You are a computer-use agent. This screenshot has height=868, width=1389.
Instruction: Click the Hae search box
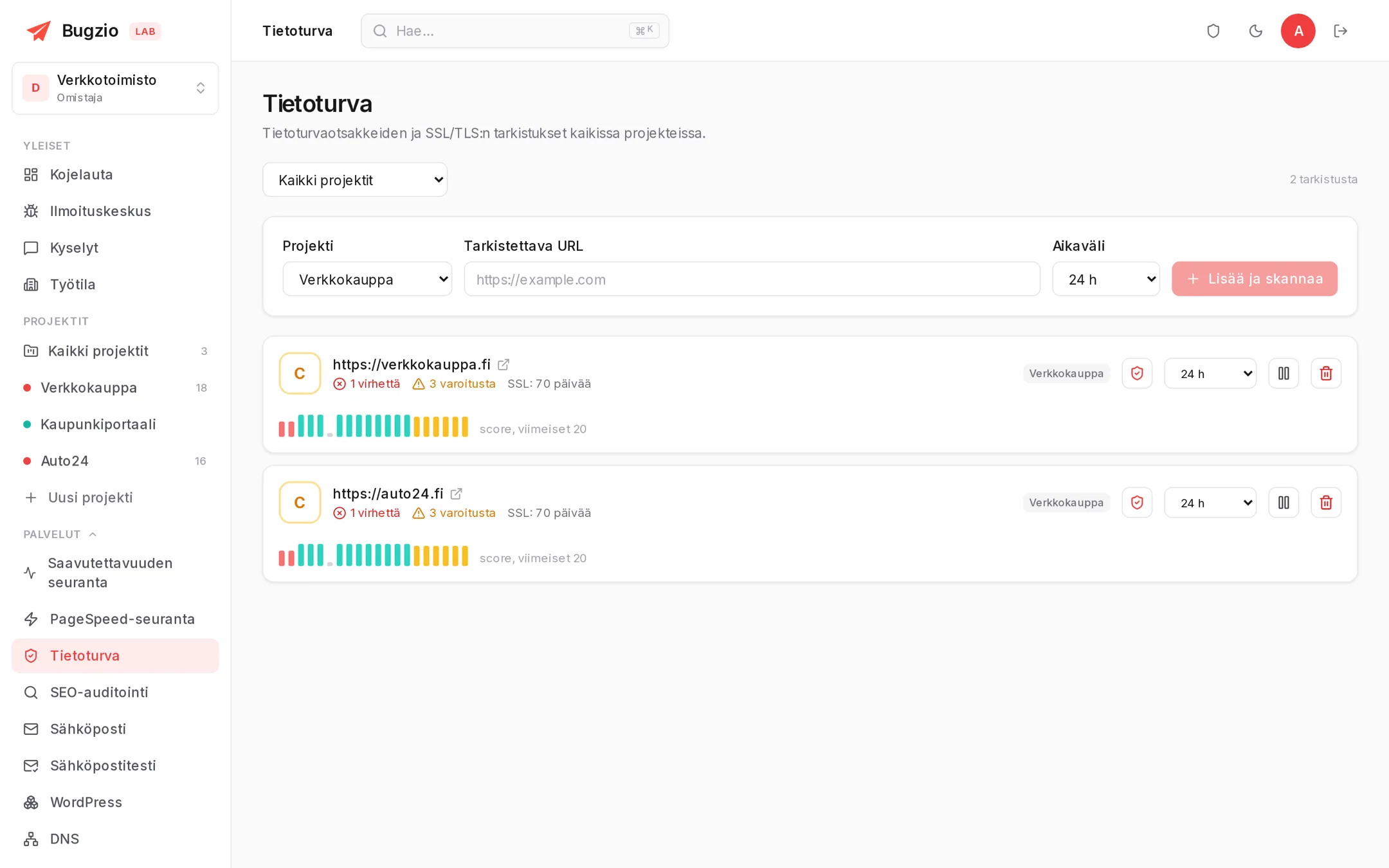click(x=514, y=31)
